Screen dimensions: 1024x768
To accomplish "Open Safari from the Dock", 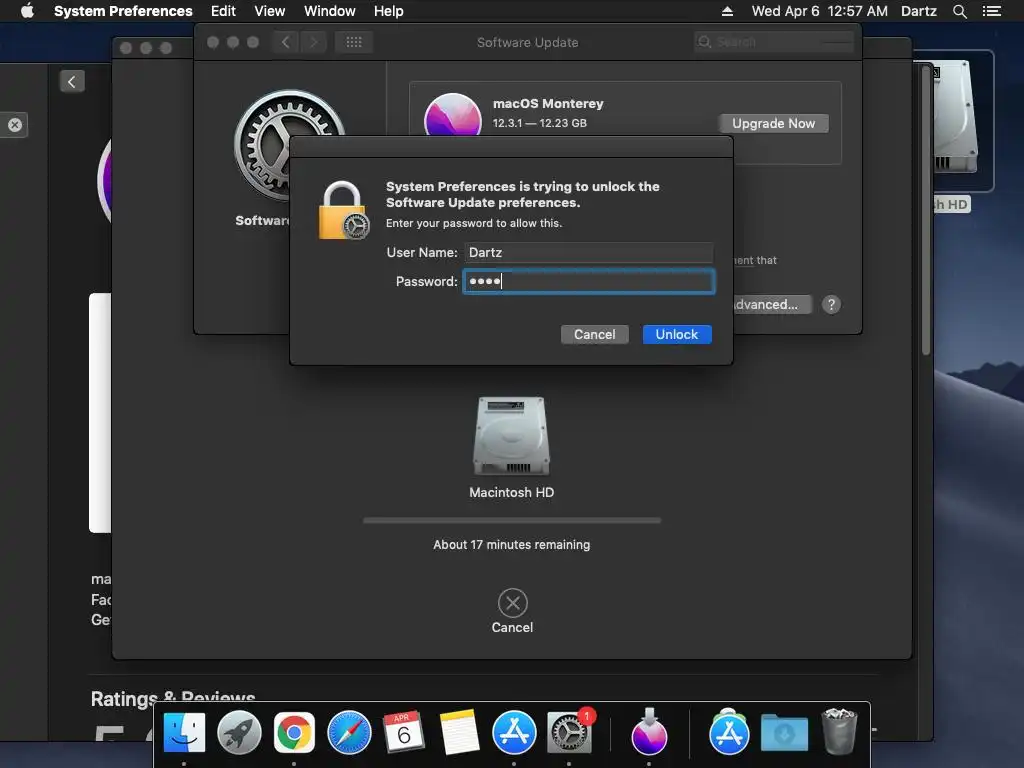I will (349, 733).
